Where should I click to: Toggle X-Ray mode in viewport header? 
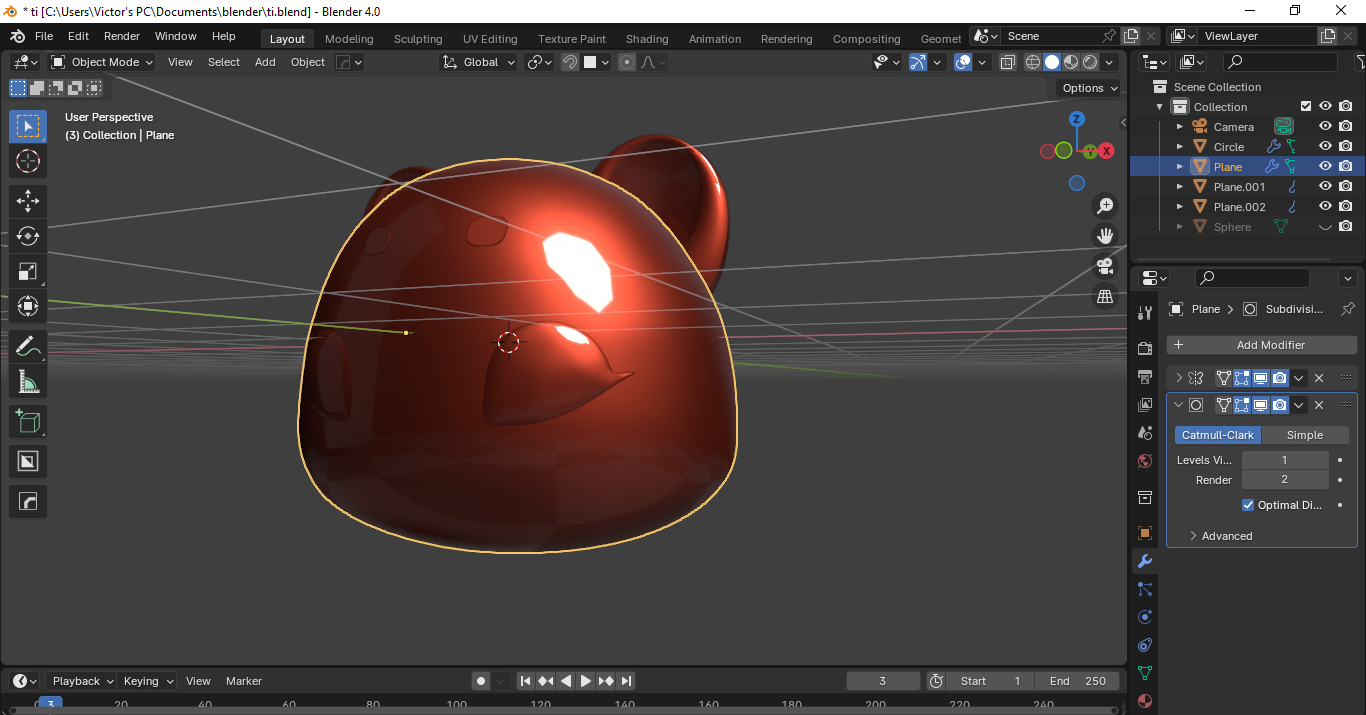pyautogui.click(x=1008, y=62)
